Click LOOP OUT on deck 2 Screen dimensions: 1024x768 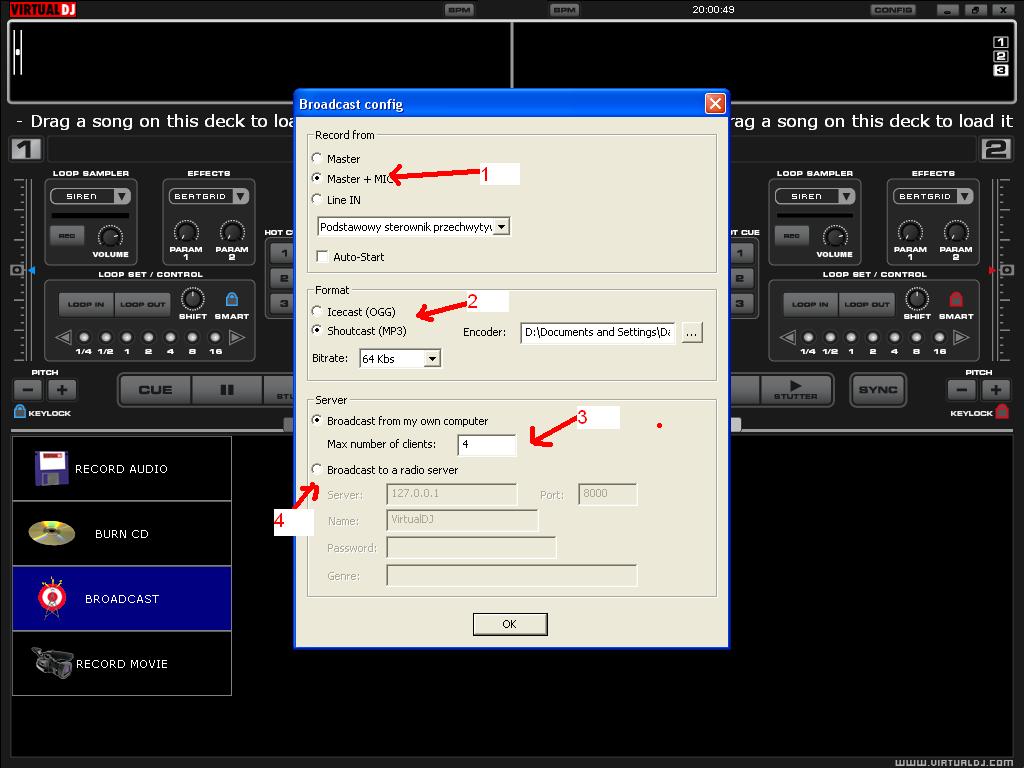[x=867, y=304]
